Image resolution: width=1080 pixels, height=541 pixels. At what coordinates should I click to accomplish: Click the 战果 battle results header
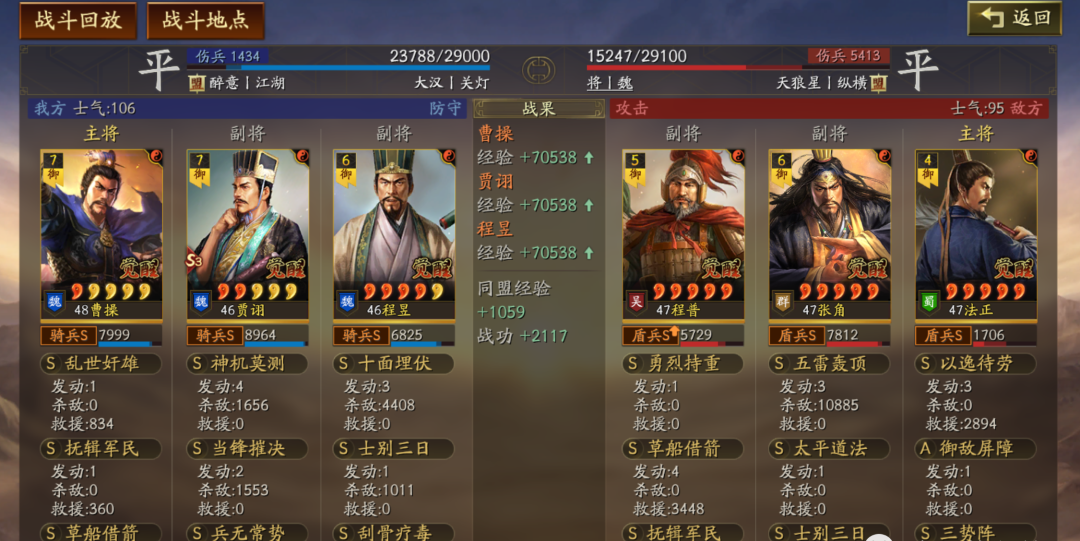coord(539,108)
